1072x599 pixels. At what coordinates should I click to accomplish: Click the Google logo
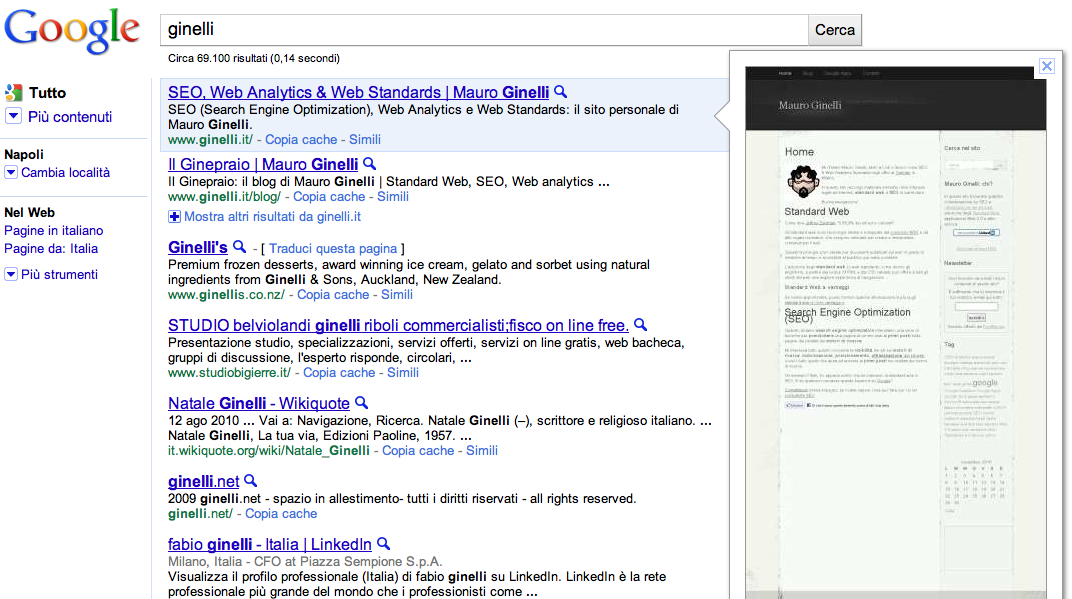coord(71,30)
